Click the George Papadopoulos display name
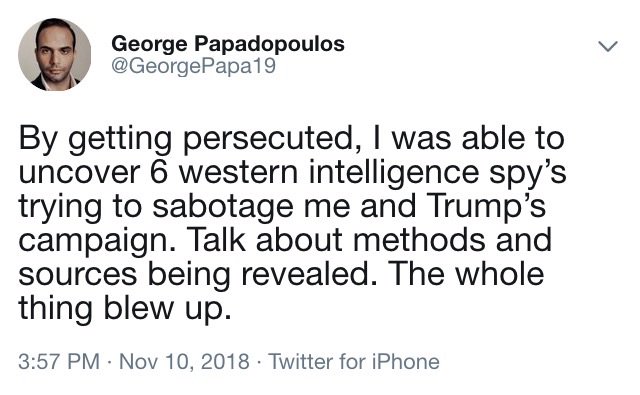This screenshot has height=395, width=640. click(228, 44)
